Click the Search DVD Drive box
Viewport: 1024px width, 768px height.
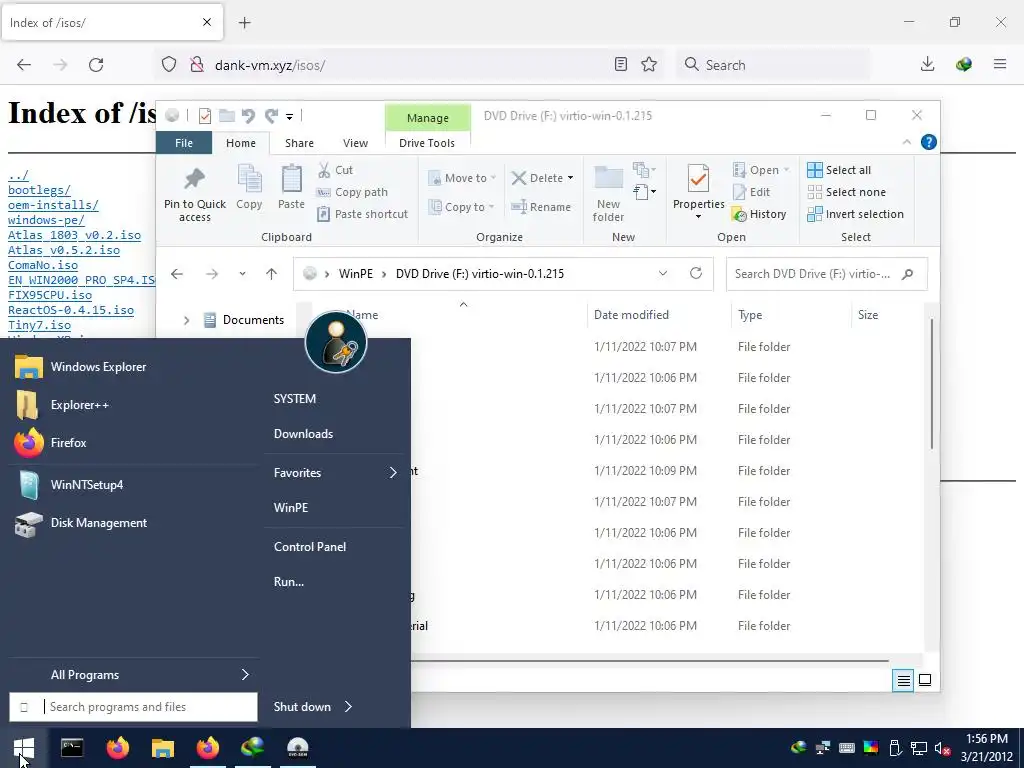(826, 274)
